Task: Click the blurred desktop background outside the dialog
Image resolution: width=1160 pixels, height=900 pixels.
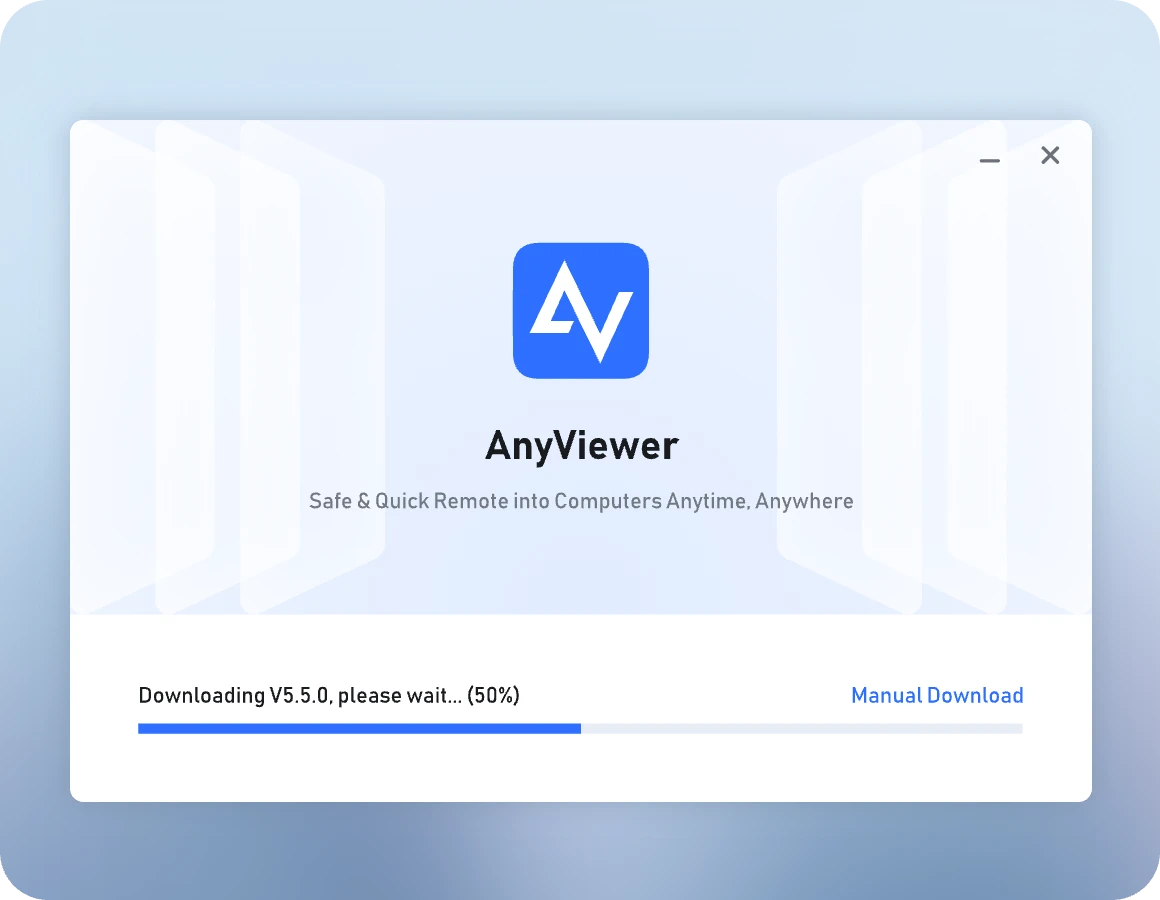Action: tap(581, 850)
